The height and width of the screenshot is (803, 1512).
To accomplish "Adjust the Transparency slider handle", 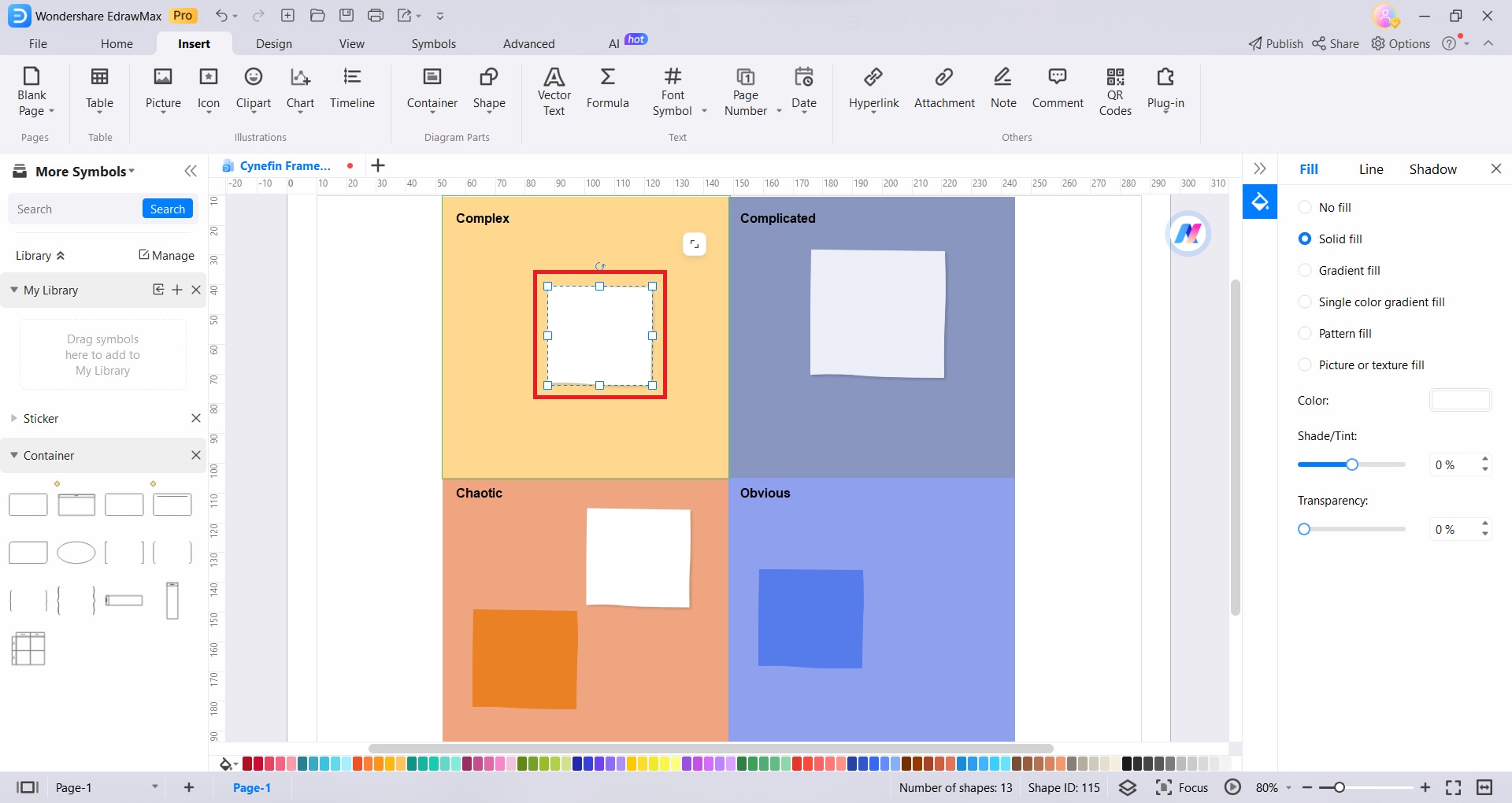I will [1304, 529].
